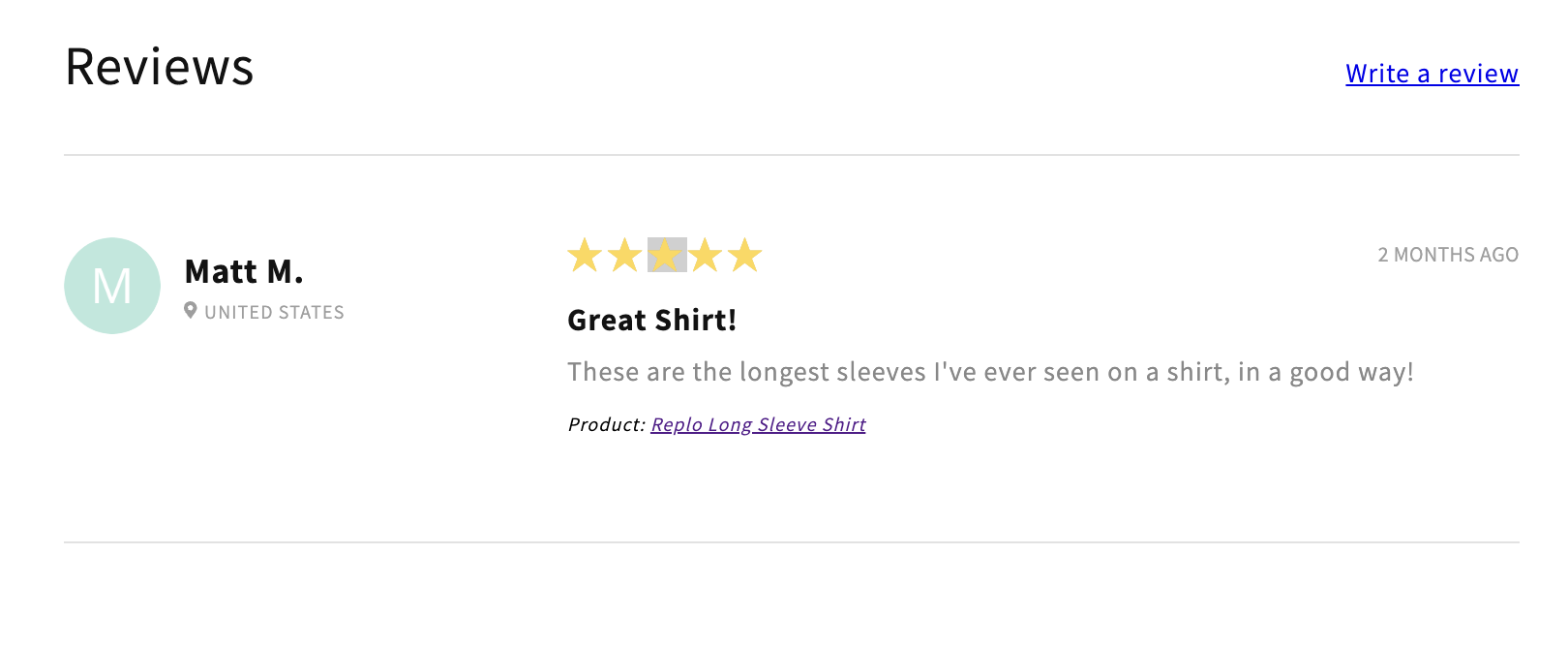1568x647 pixels.
Task: Click the divider line below Reviews heading
Action: pos(792,155)
